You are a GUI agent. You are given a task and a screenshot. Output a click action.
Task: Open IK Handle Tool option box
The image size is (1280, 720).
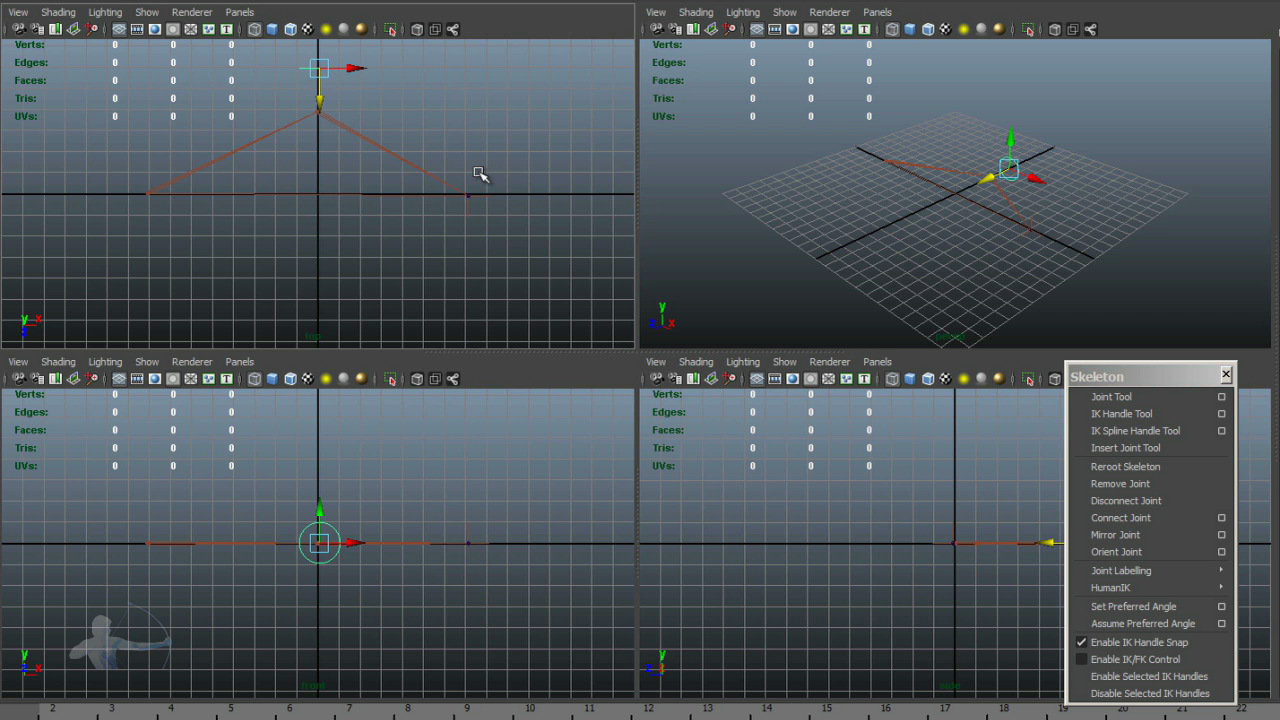pyautogui.click(x=1221, y=414)
